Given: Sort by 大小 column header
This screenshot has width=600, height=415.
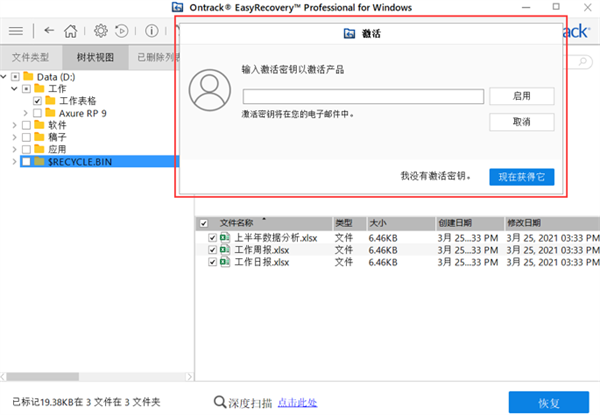Looking at the screenshot, I should pos(401,223).
